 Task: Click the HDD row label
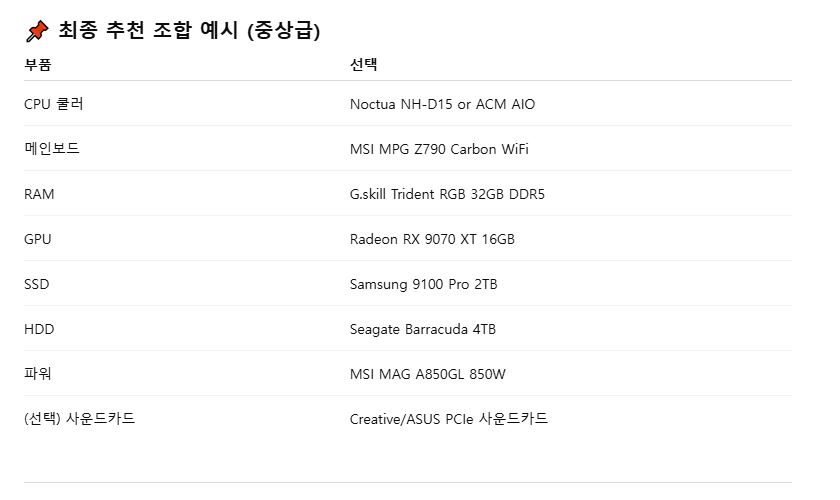coord(38,329)
